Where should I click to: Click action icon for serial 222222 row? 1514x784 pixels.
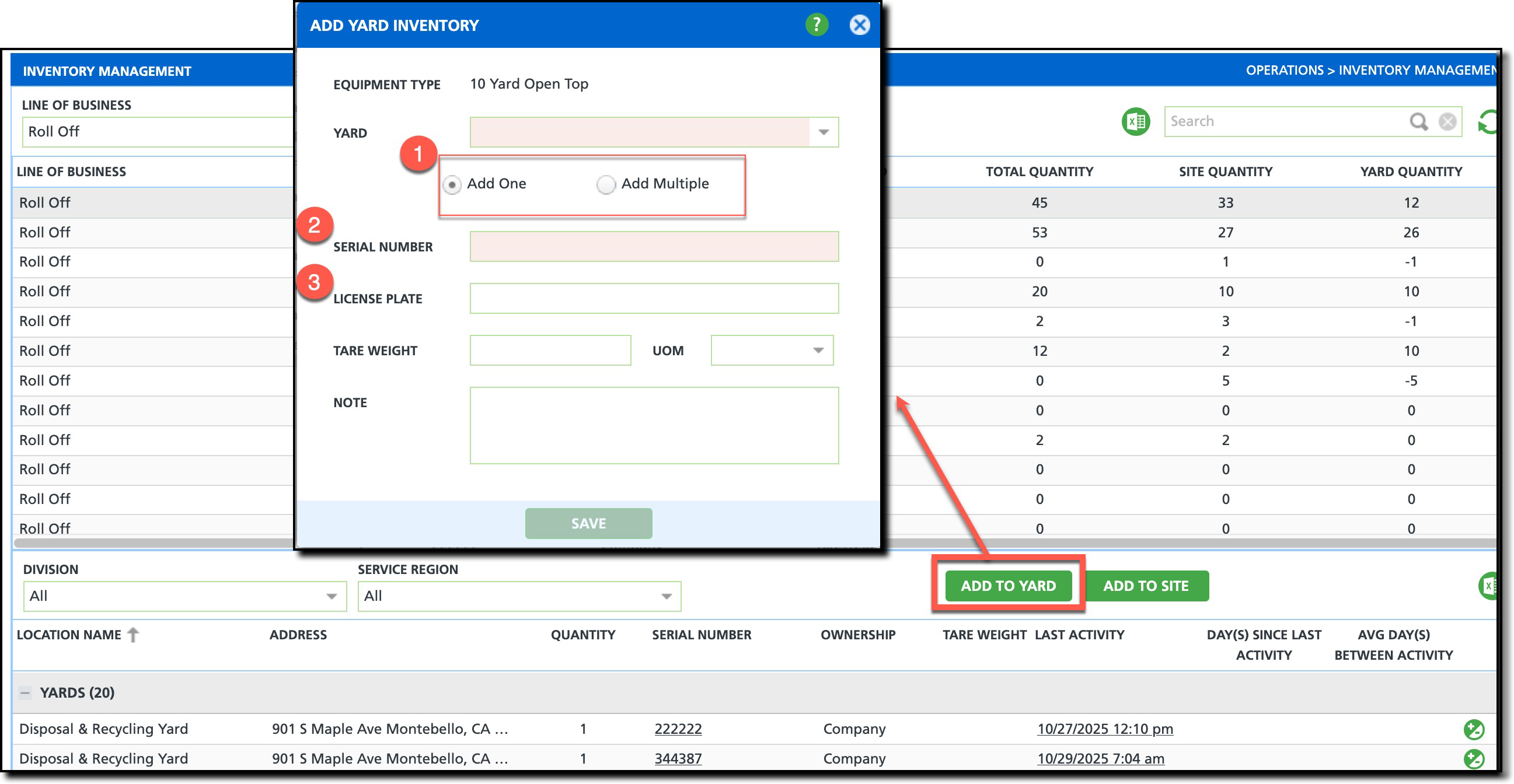(1473, 729)
